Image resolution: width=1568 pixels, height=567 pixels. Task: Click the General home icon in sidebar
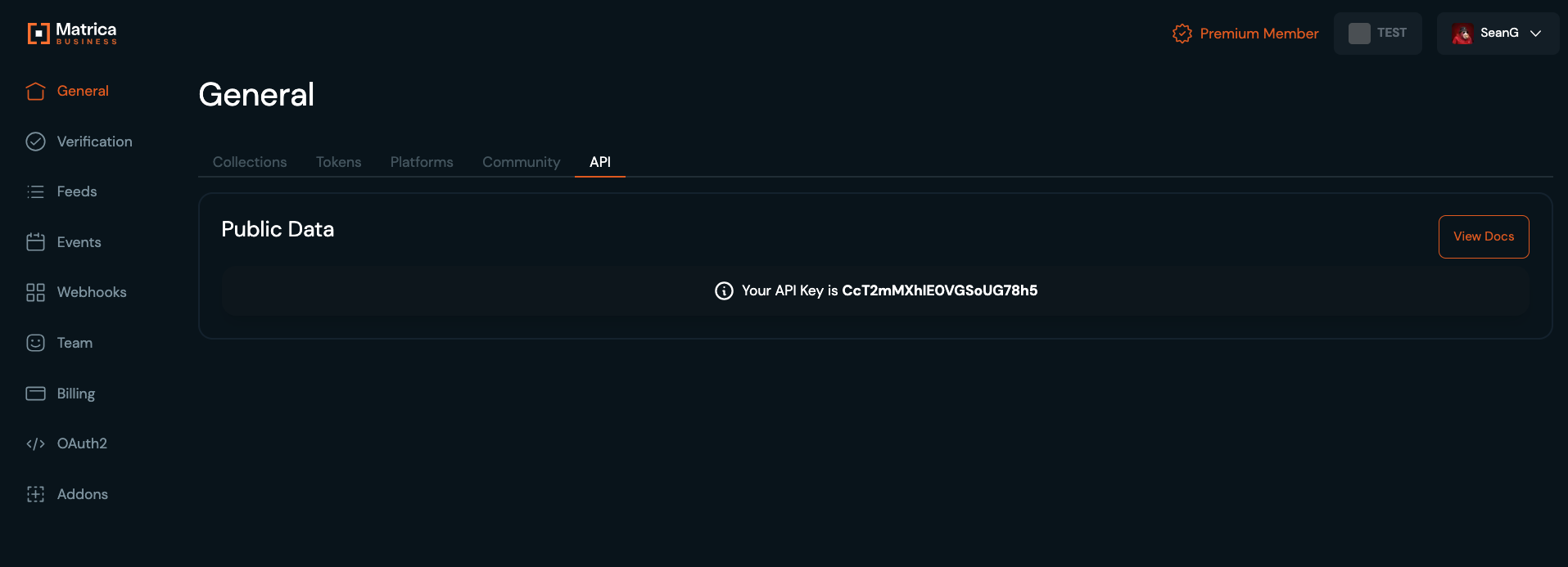coord(35,91)
